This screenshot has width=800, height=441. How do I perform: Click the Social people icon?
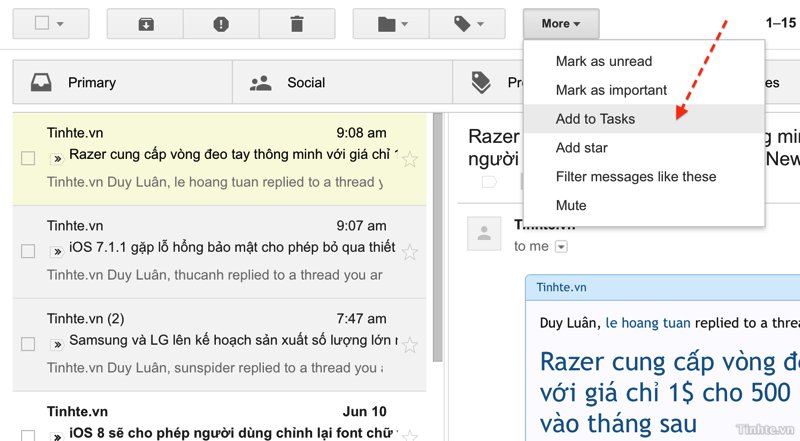(x=261, y=83)
